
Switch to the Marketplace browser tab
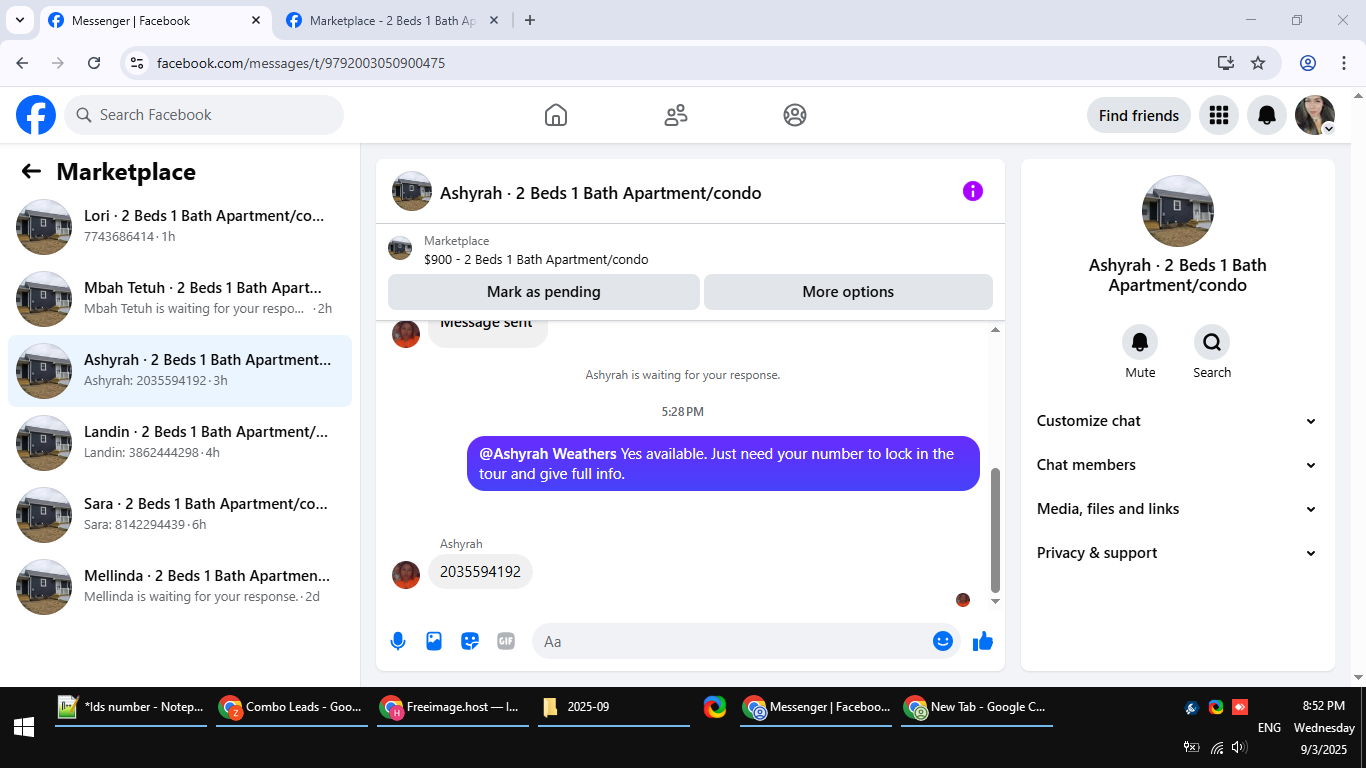click(x=394, y=20)
